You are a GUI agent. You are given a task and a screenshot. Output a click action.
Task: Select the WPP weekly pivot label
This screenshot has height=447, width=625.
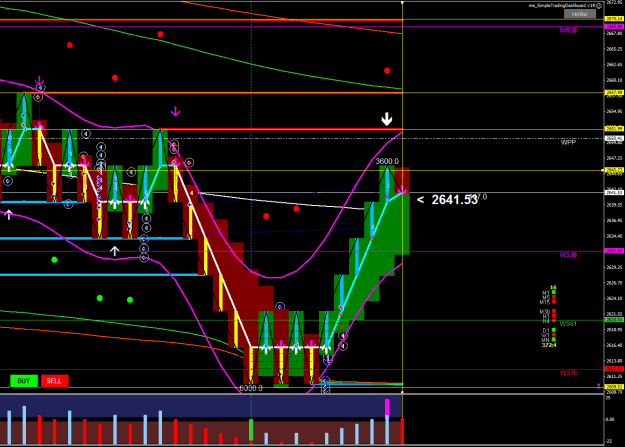coord(568,142)
